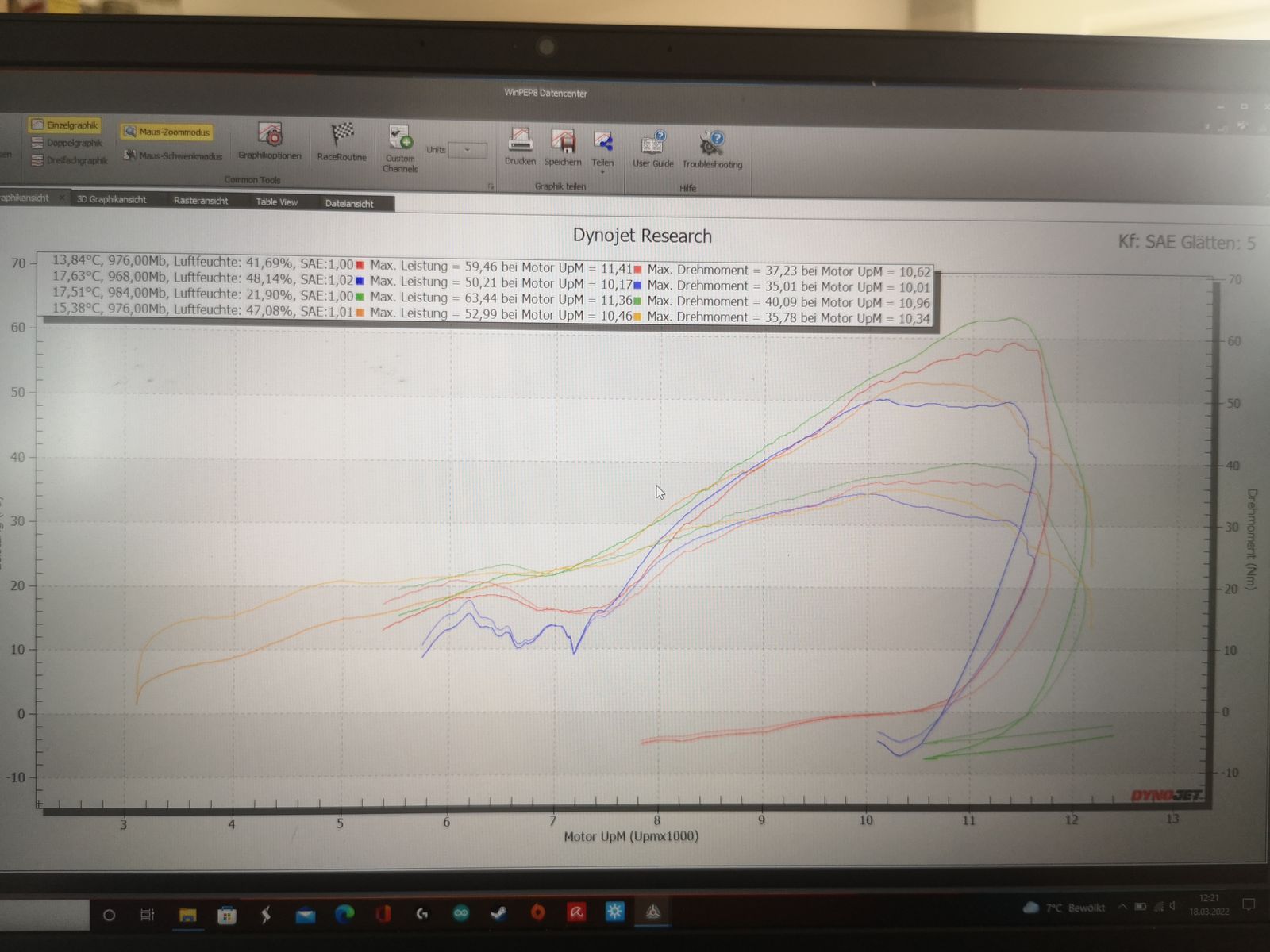Screen dimensions: 1270x952
Task: Open Steam from the taskbar
Action: (498, 913)
